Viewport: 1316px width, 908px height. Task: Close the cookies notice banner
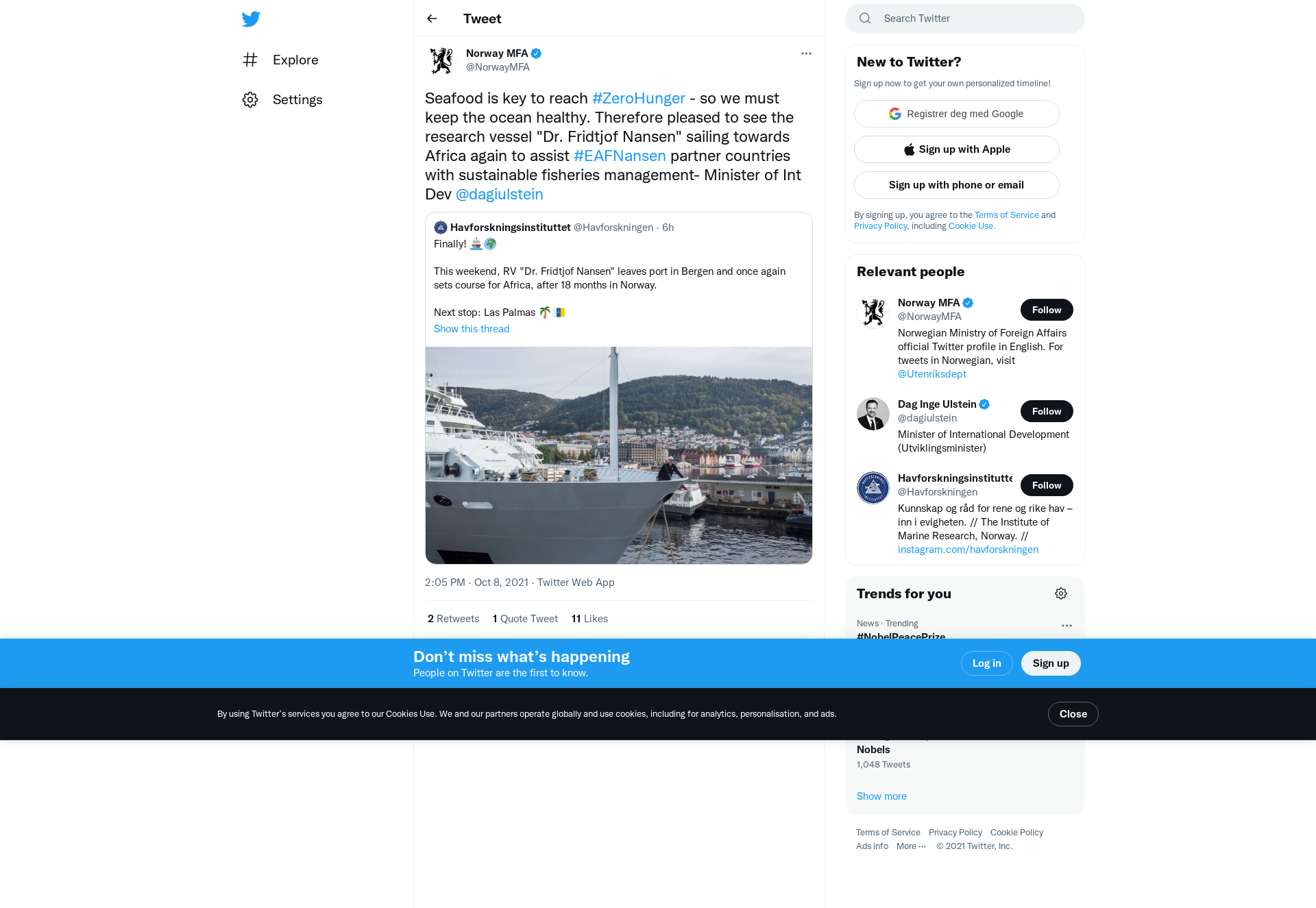coord(1073,714)
